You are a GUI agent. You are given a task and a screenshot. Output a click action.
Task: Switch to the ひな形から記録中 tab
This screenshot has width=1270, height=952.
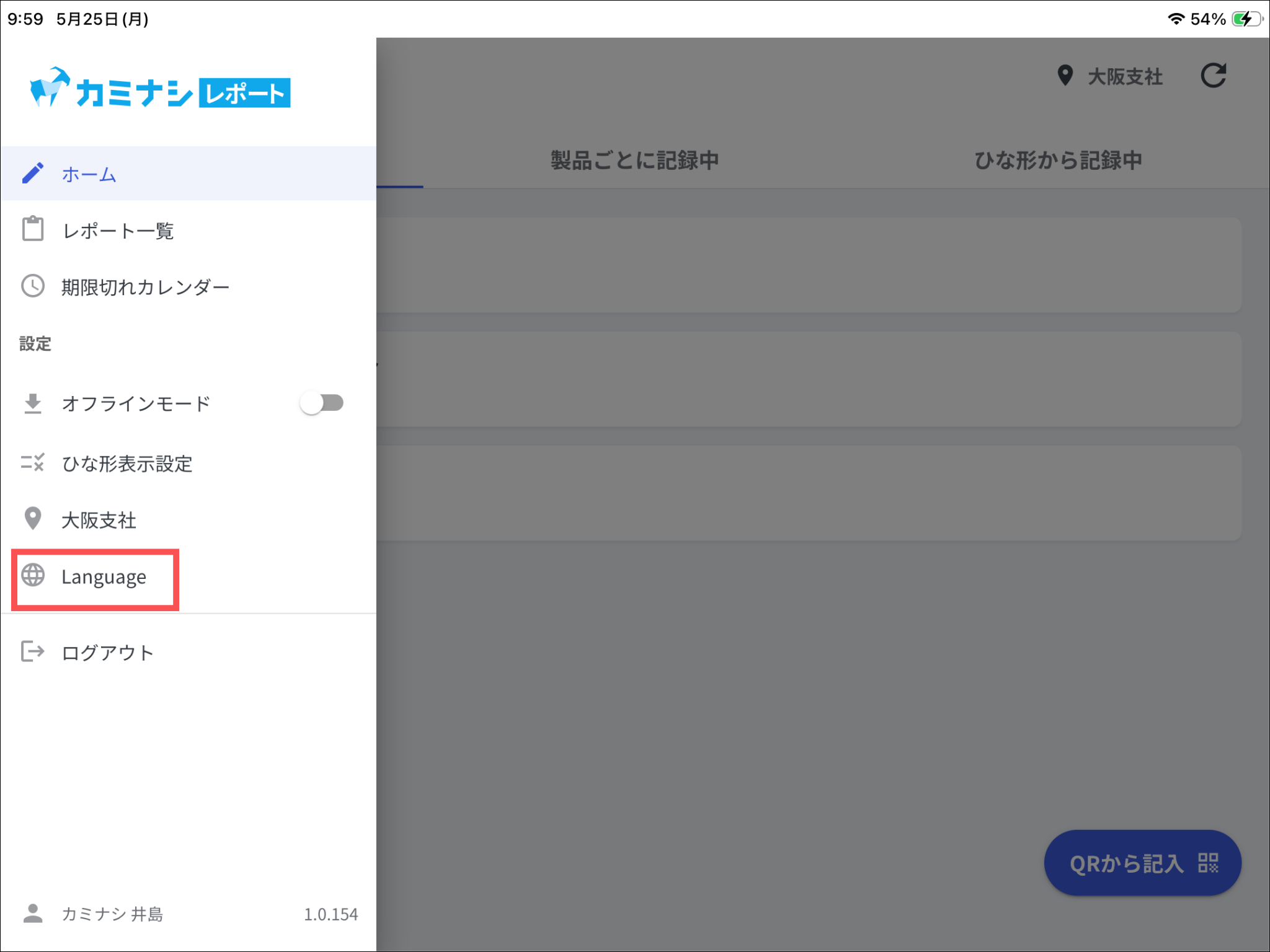pyautogui.click(x=1058, y=160)
